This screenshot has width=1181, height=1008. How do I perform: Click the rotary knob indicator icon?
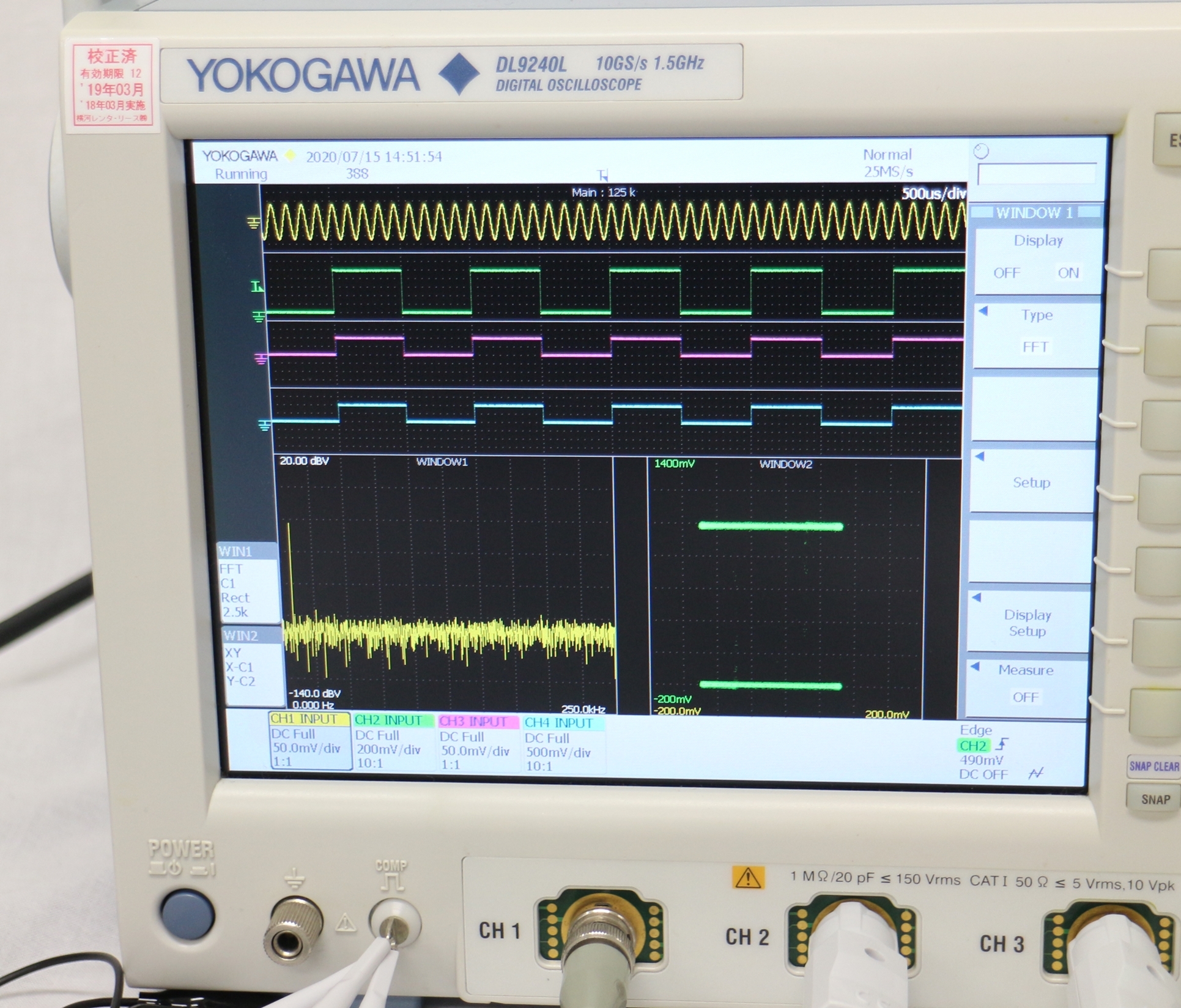click(x=981, y=152)
